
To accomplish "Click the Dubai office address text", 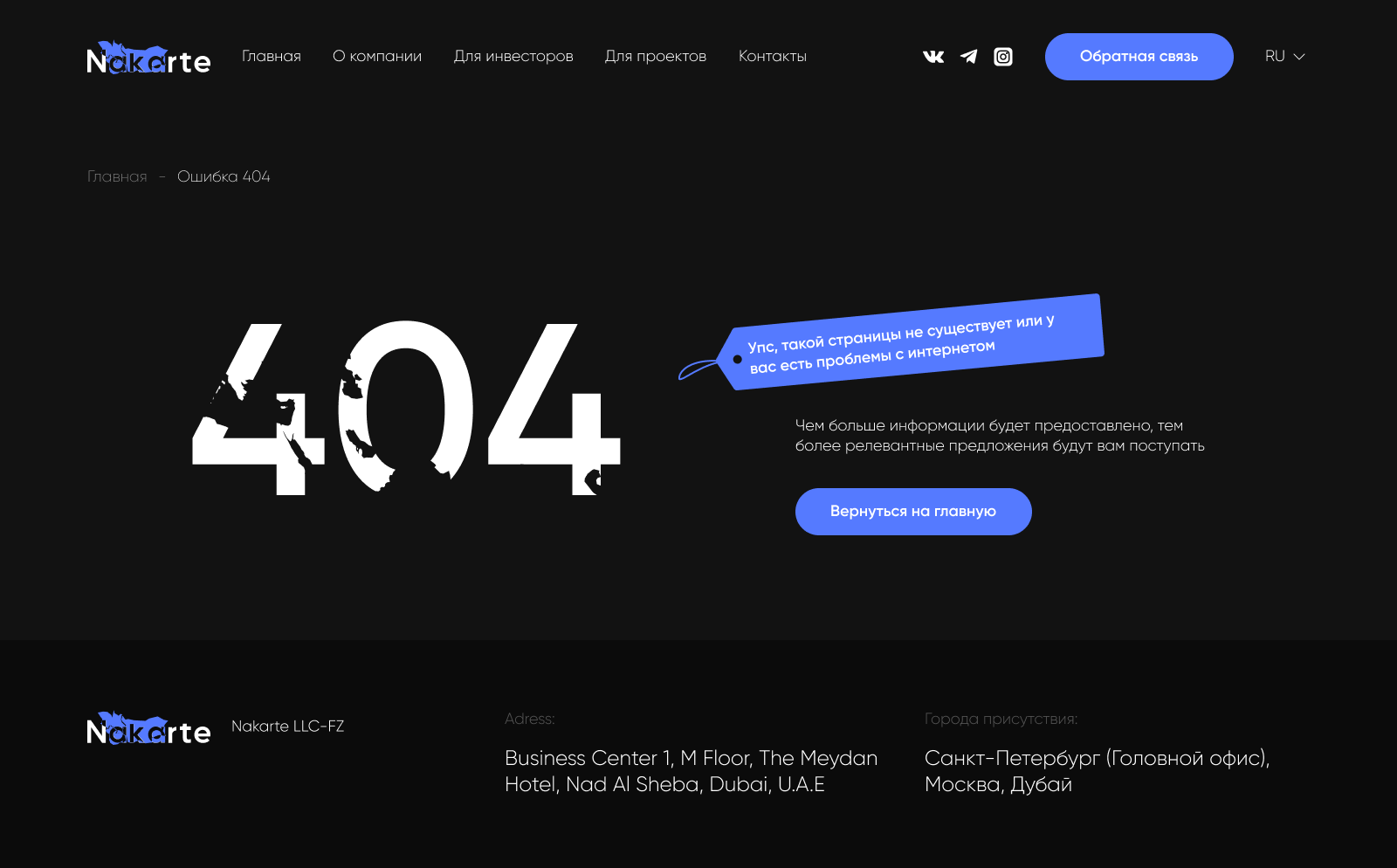I will coord(691,771).
